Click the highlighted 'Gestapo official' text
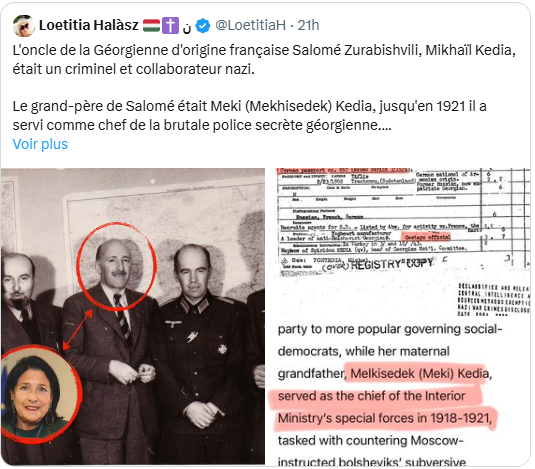This screenshot has height=469, width=535. click(x=426, y=236)
